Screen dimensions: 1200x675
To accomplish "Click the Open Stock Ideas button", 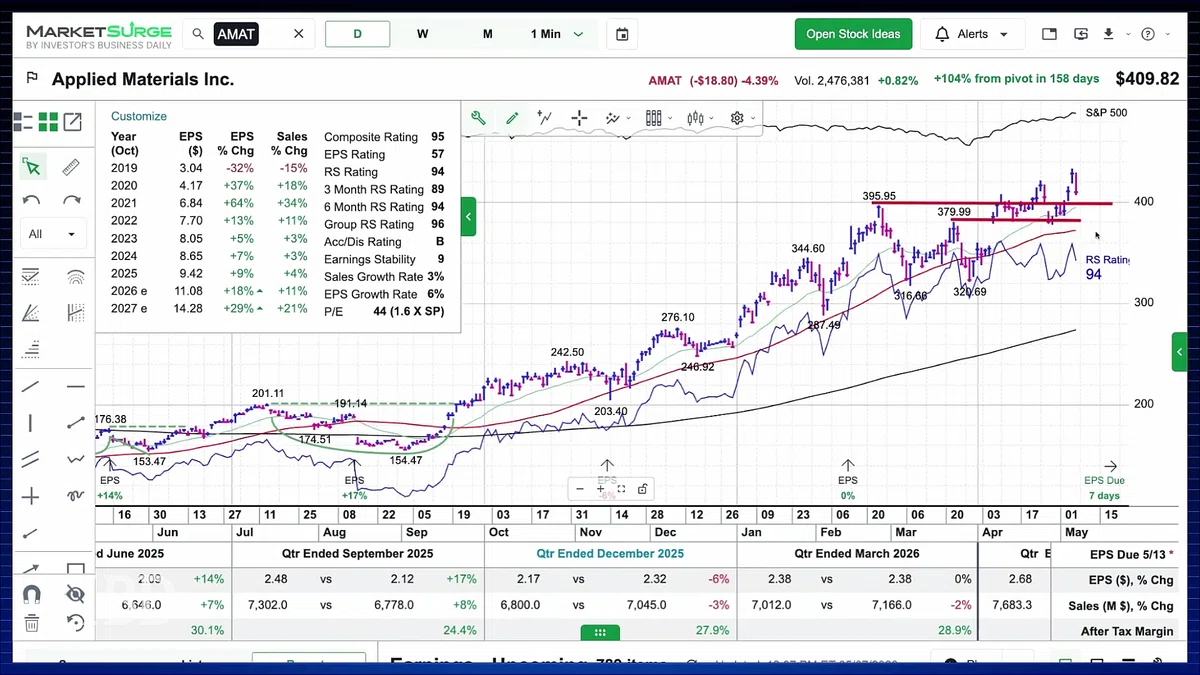I will [x=853, y=34].
